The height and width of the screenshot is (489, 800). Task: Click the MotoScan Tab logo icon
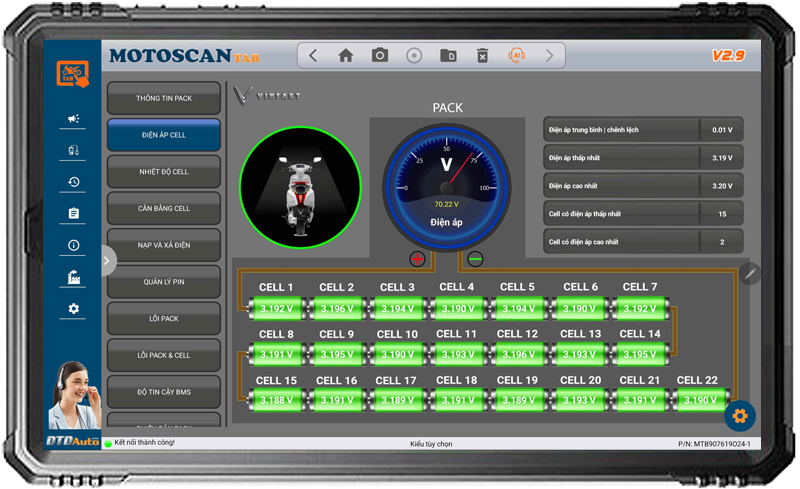click(72, 74)
